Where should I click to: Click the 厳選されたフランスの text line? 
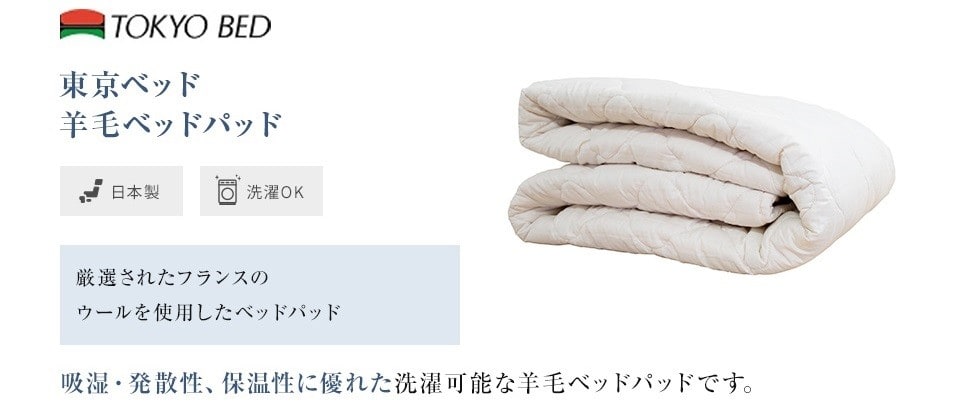(172, 278)
